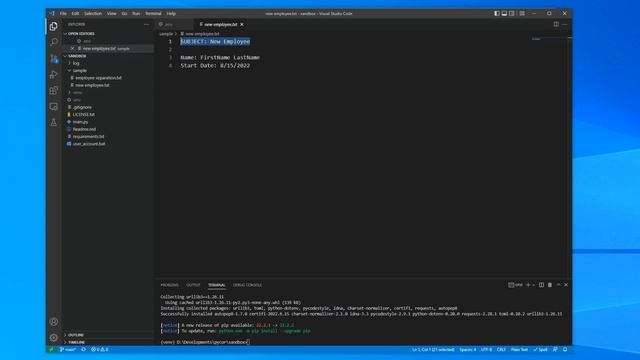The height and width of the screenshot is (360, 640).
Task: Open the Explorer view in activity bar
Action: (x=53, y=27)
